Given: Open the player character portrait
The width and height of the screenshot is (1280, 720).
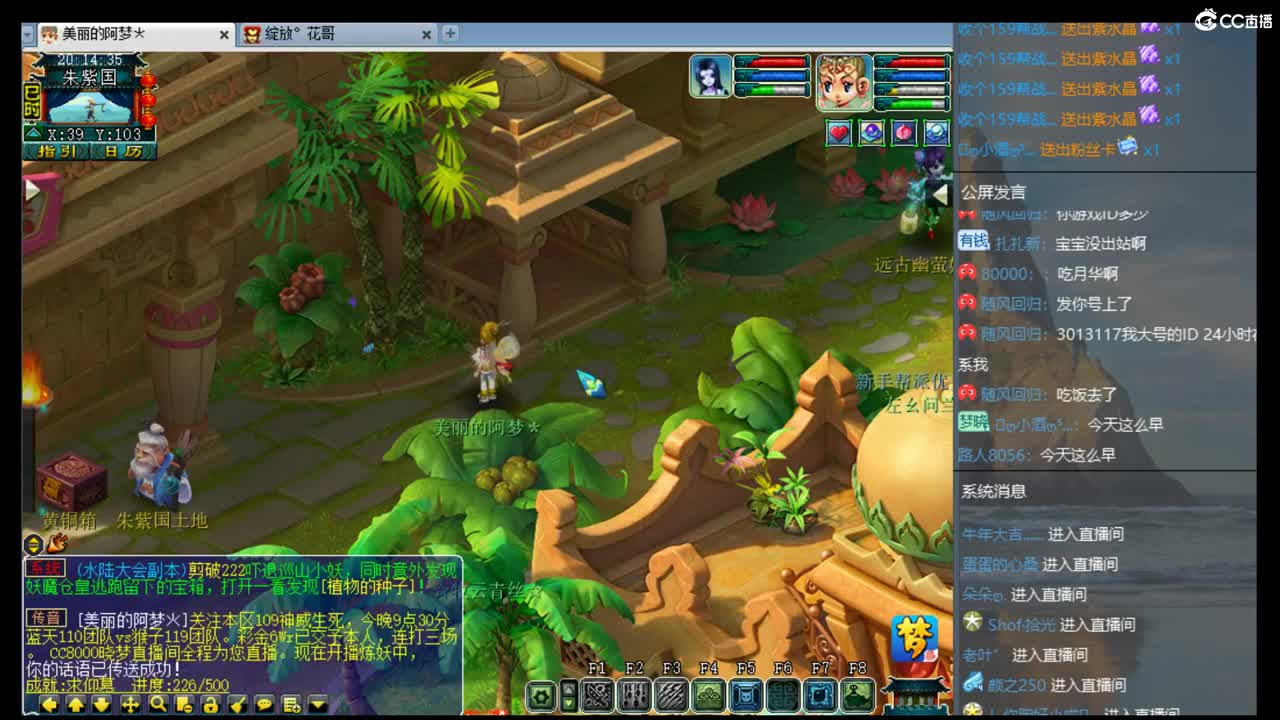Looking at the screenshot, I should coord(844,82).
